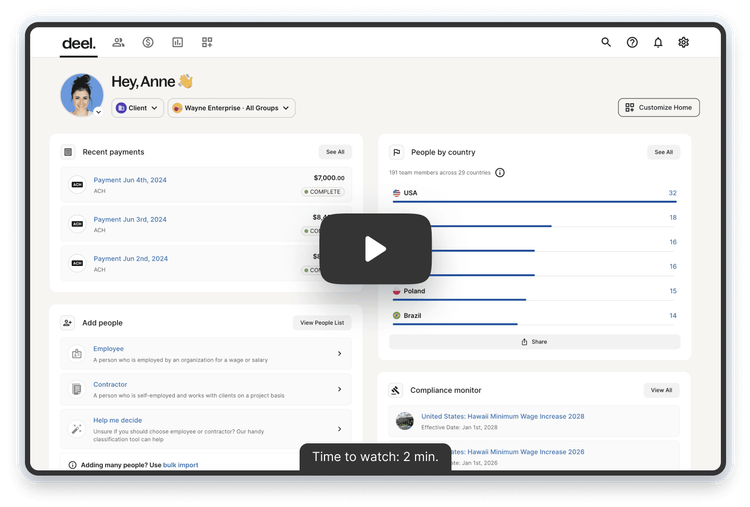
Task: Play the video overview
Action: (x=375, y=249)
